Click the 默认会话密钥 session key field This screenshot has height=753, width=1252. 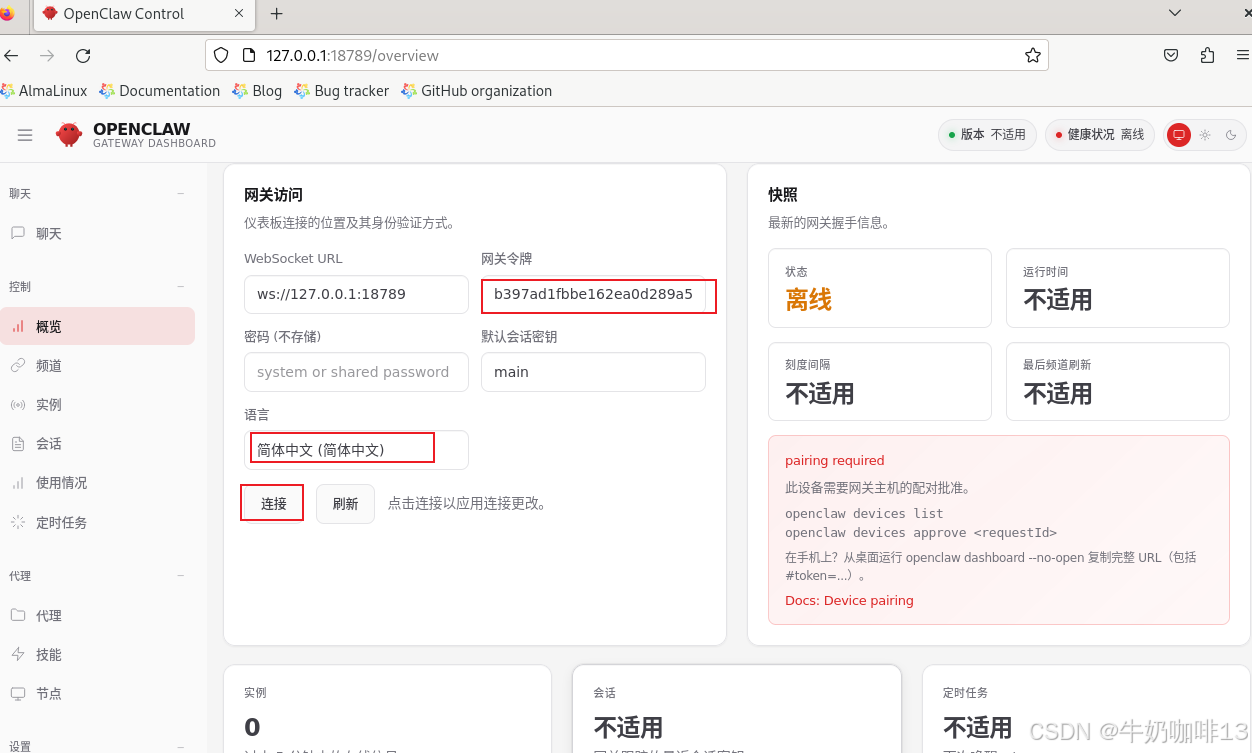(x=593, y=371)
